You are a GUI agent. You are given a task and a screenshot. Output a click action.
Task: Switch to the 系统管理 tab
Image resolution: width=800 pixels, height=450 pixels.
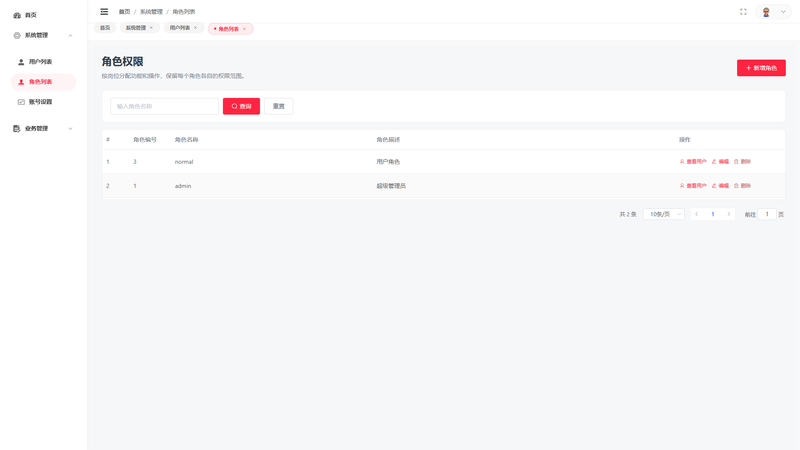tap(136, 28)
